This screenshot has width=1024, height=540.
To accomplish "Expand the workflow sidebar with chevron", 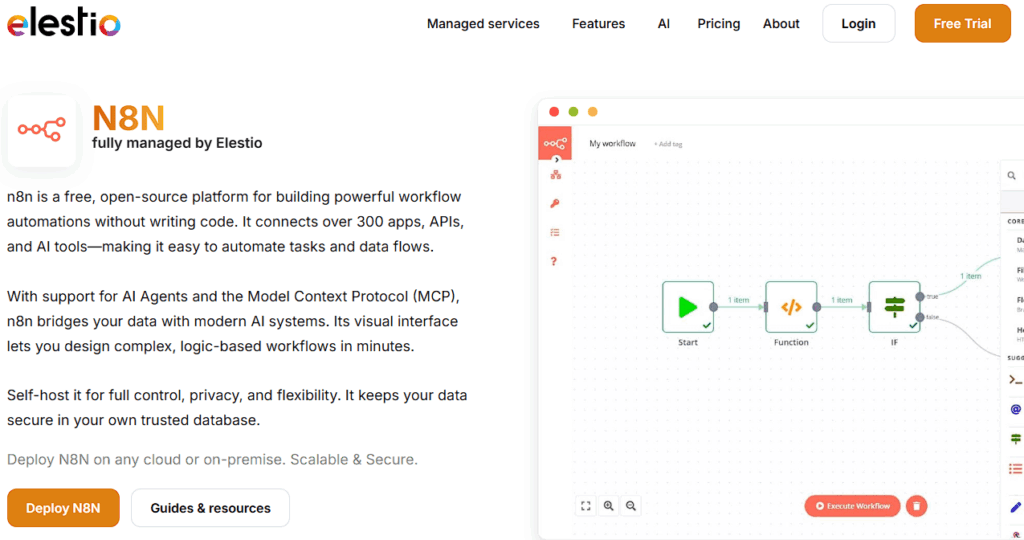I will 556,160.
